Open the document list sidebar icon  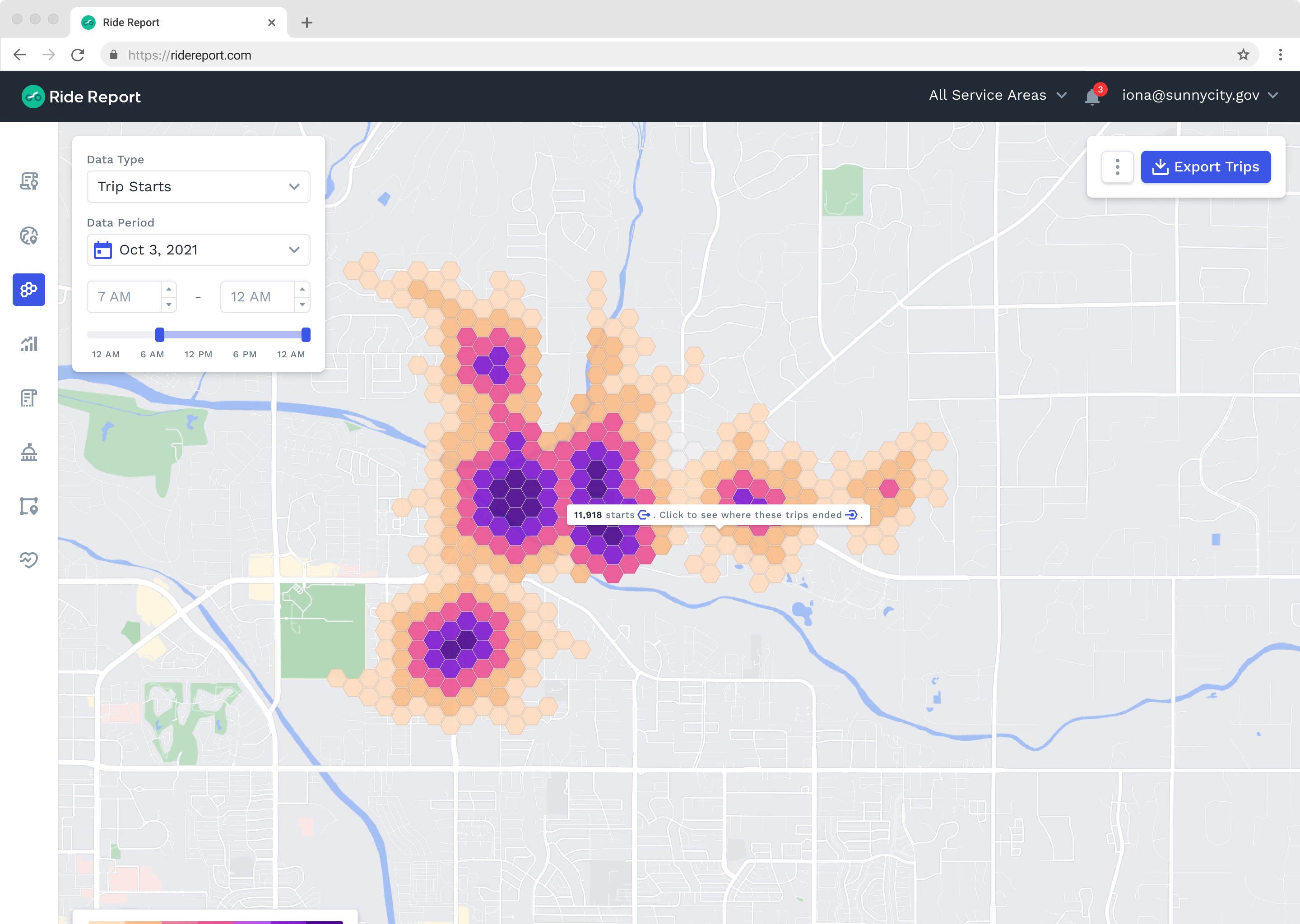(x=29, y=397)
